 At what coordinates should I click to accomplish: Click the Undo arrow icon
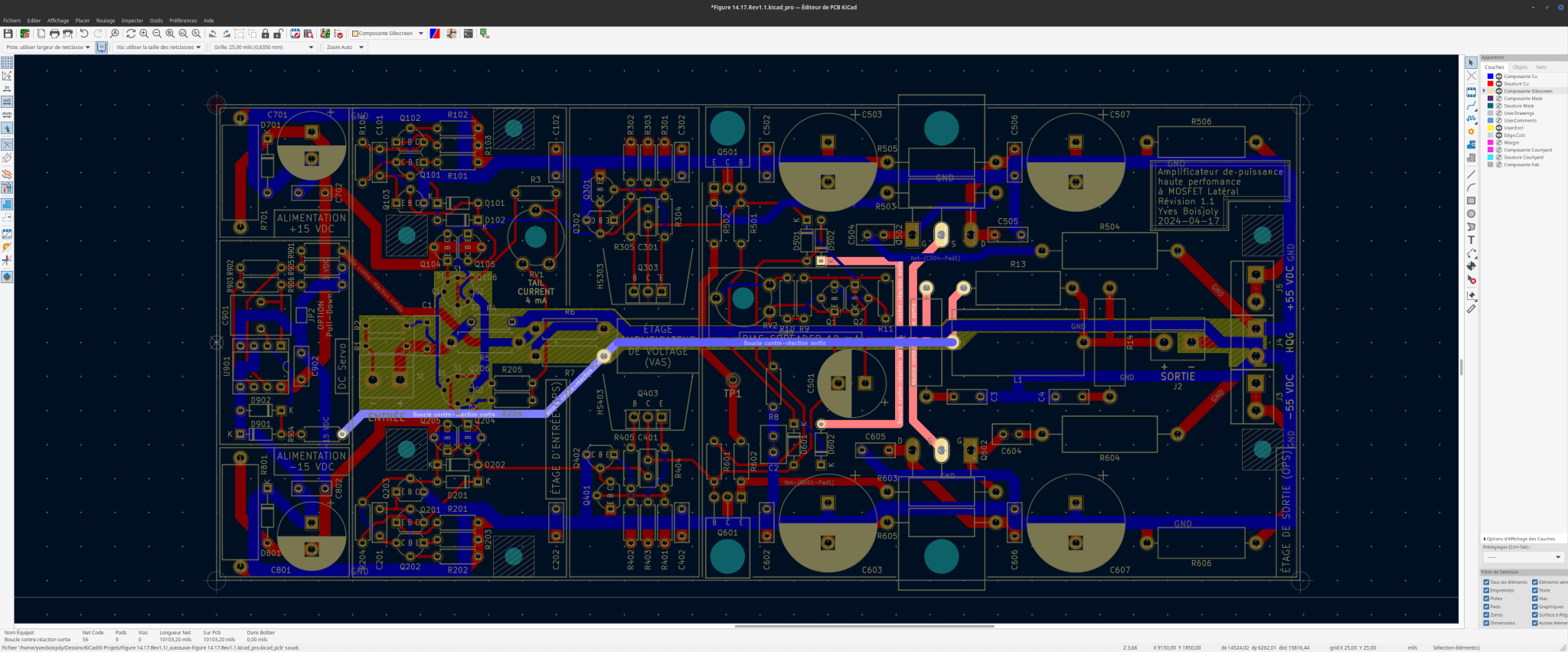point(84,34)
